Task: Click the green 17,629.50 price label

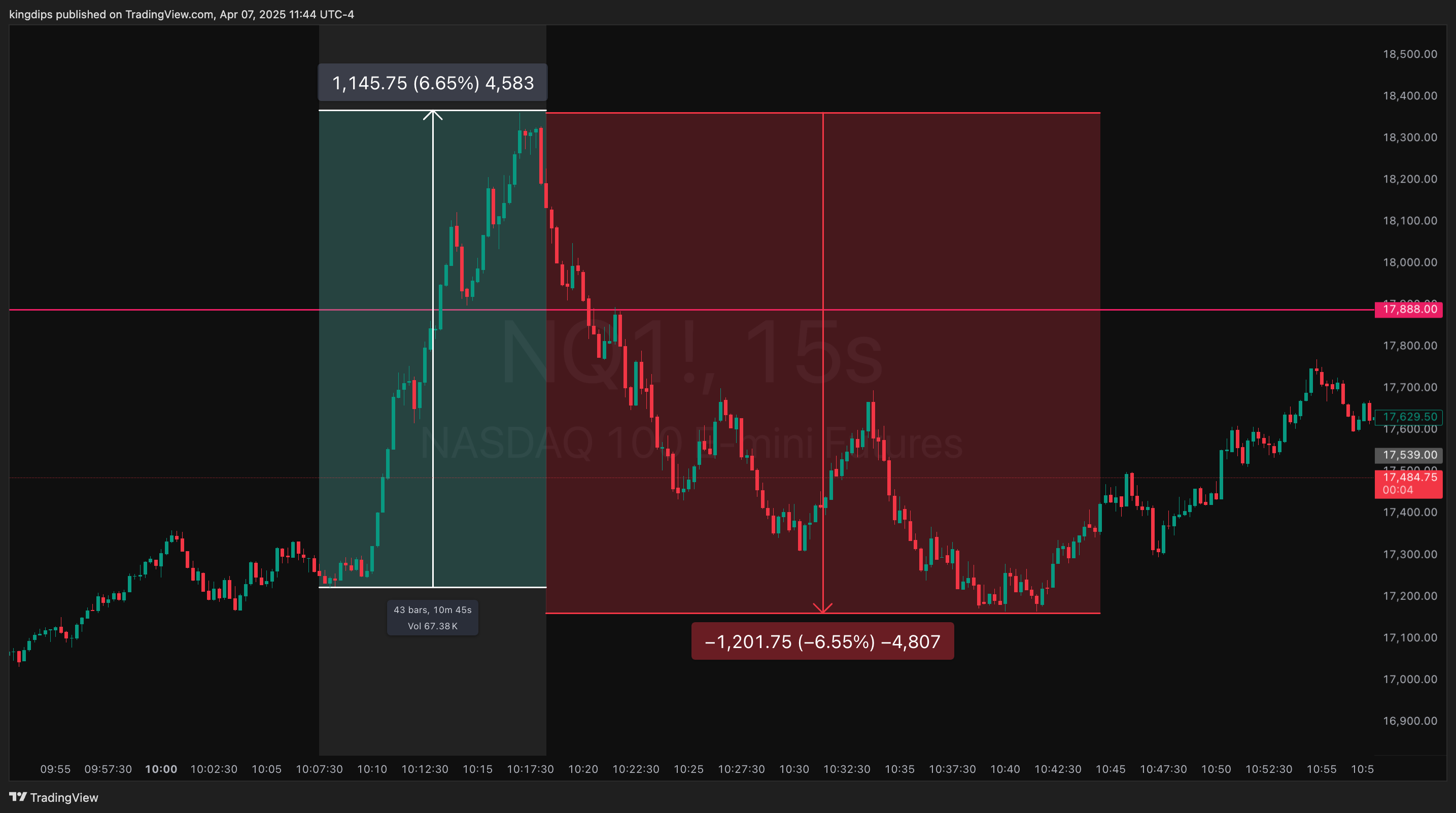Action: (x=1408, y=417)
